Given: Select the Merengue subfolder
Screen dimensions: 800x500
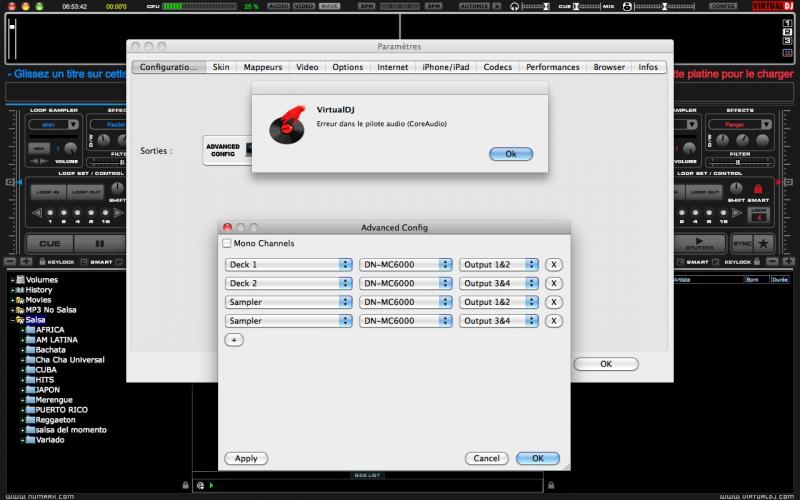Looking at the screenshot, I should point(54,400).
